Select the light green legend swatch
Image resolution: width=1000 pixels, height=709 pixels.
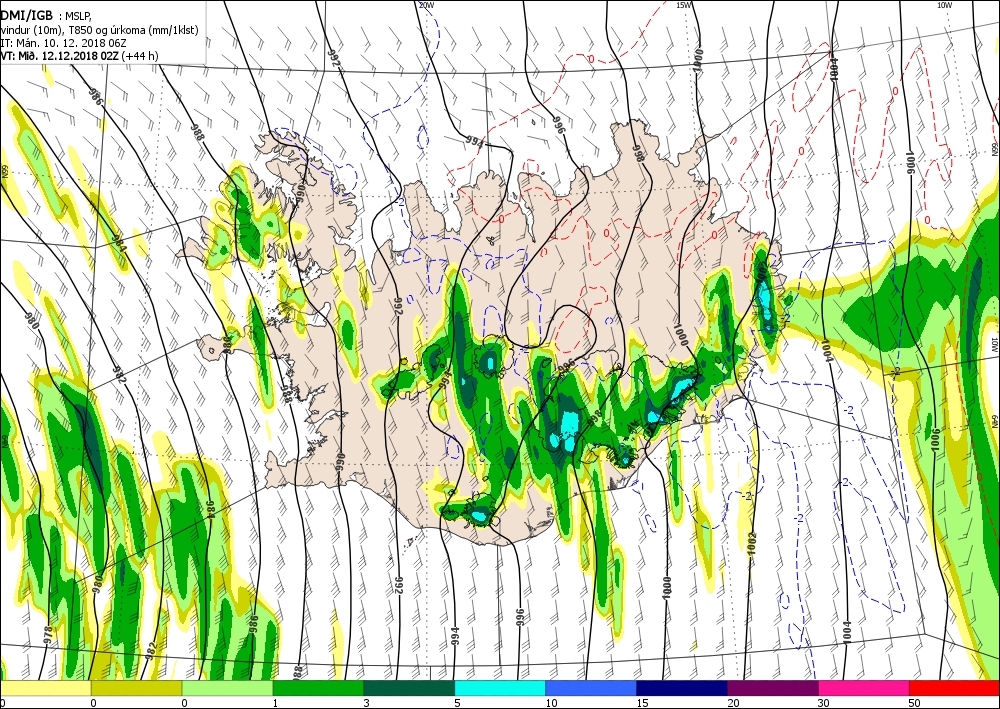(228, 688)
